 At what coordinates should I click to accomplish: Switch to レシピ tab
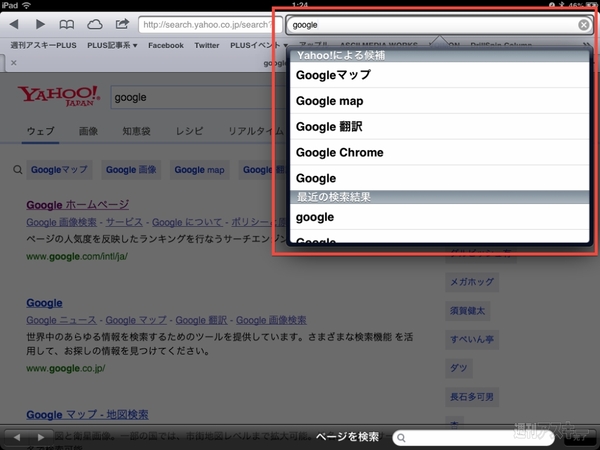coord(189,131)
